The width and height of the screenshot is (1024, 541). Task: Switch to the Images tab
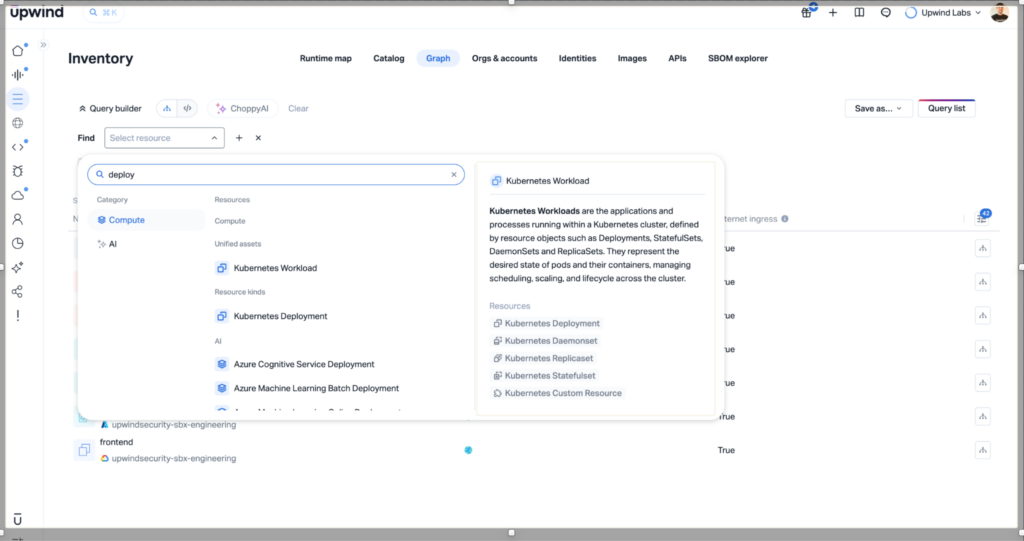[x=632, y=58]
